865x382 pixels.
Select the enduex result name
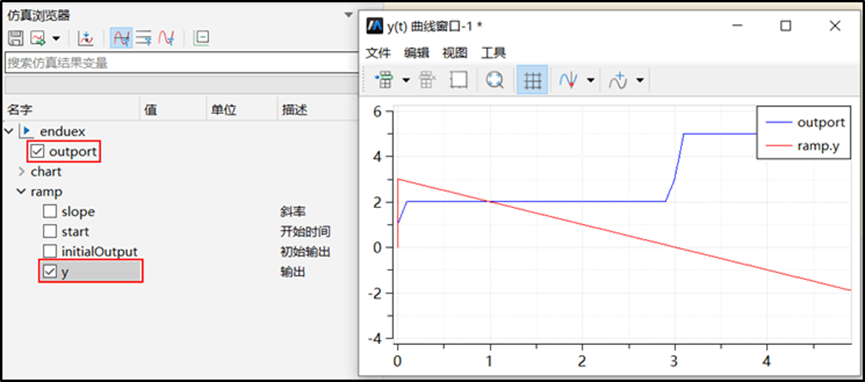[x=62, y=131]
